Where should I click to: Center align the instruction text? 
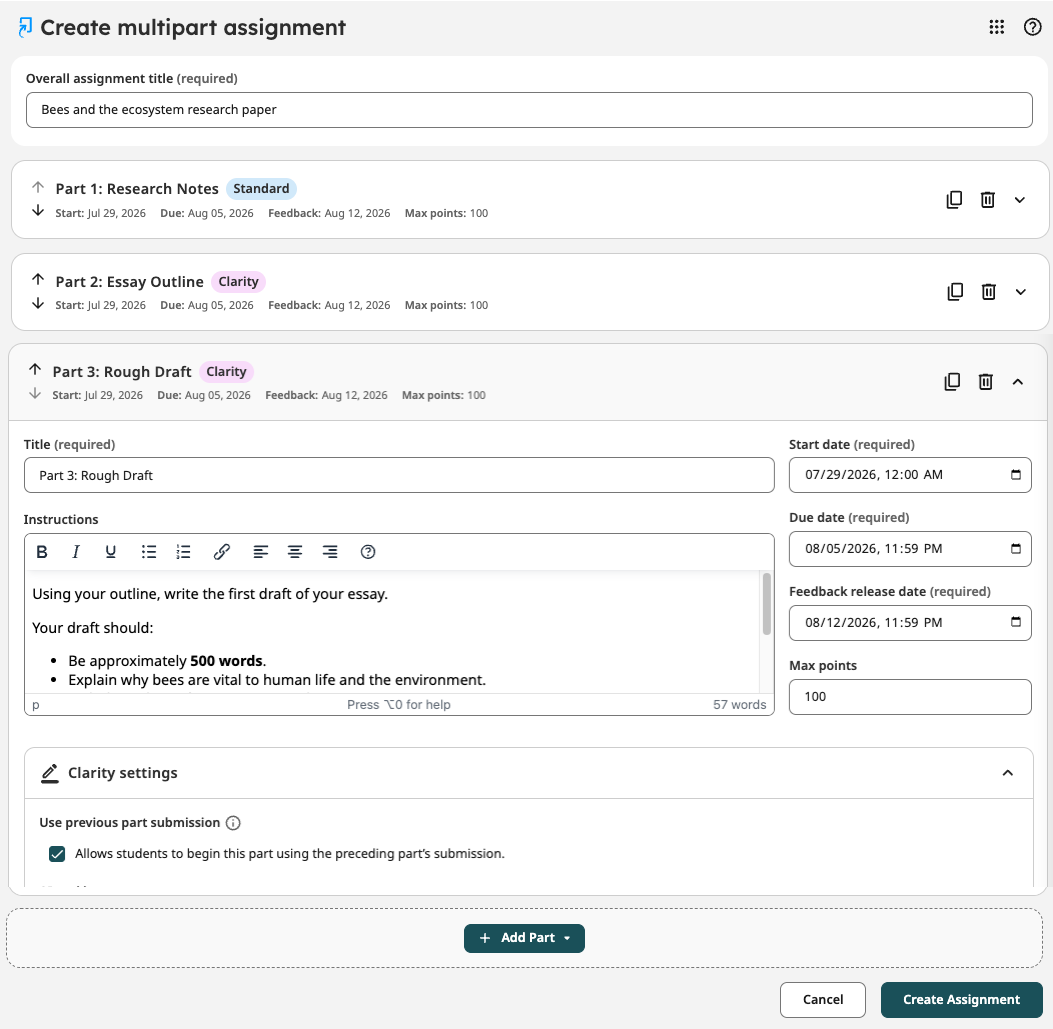[x=295, y=552]
